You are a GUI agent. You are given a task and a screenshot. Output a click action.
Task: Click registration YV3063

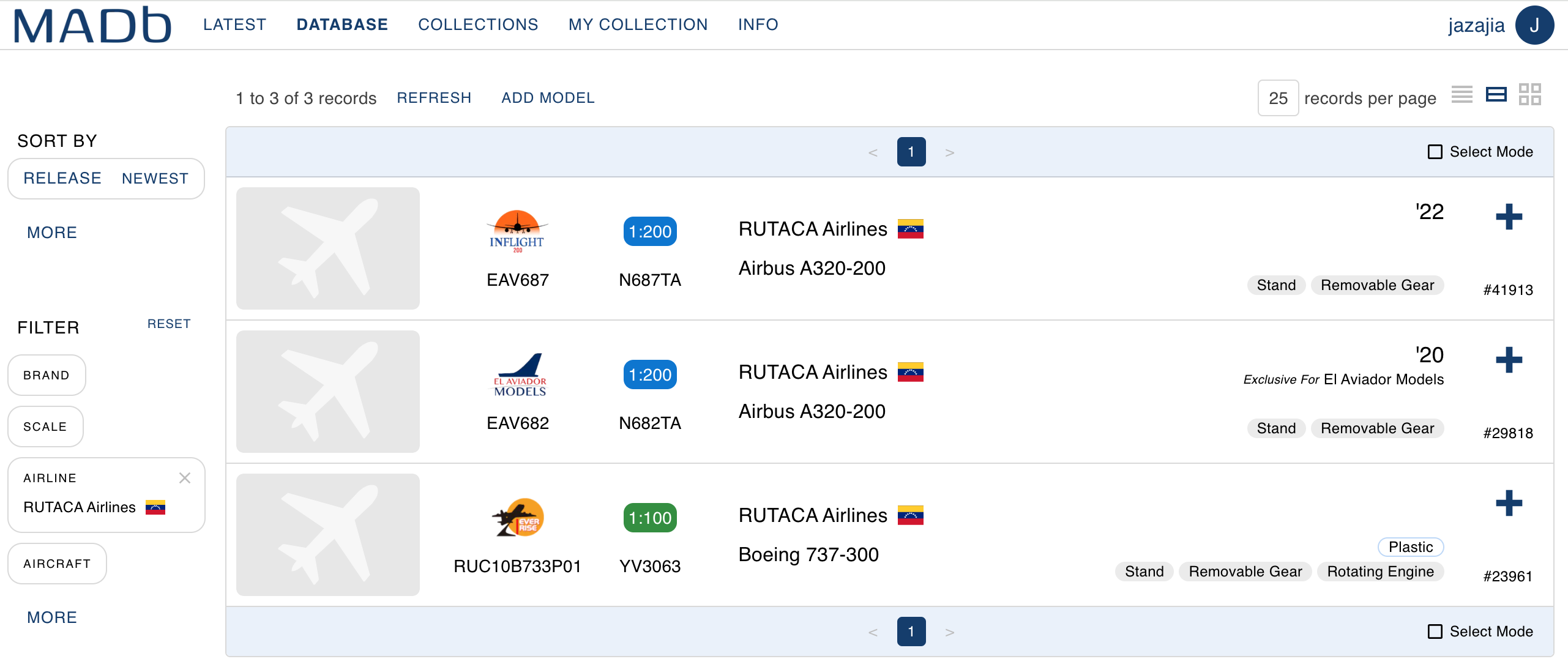(650, 566)
